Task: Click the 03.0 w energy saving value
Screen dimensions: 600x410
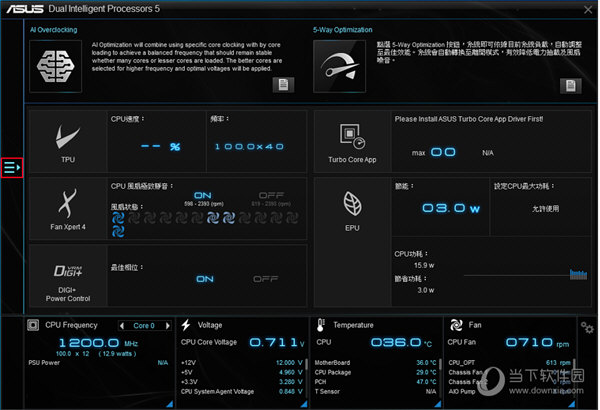Action: (451, 208)
